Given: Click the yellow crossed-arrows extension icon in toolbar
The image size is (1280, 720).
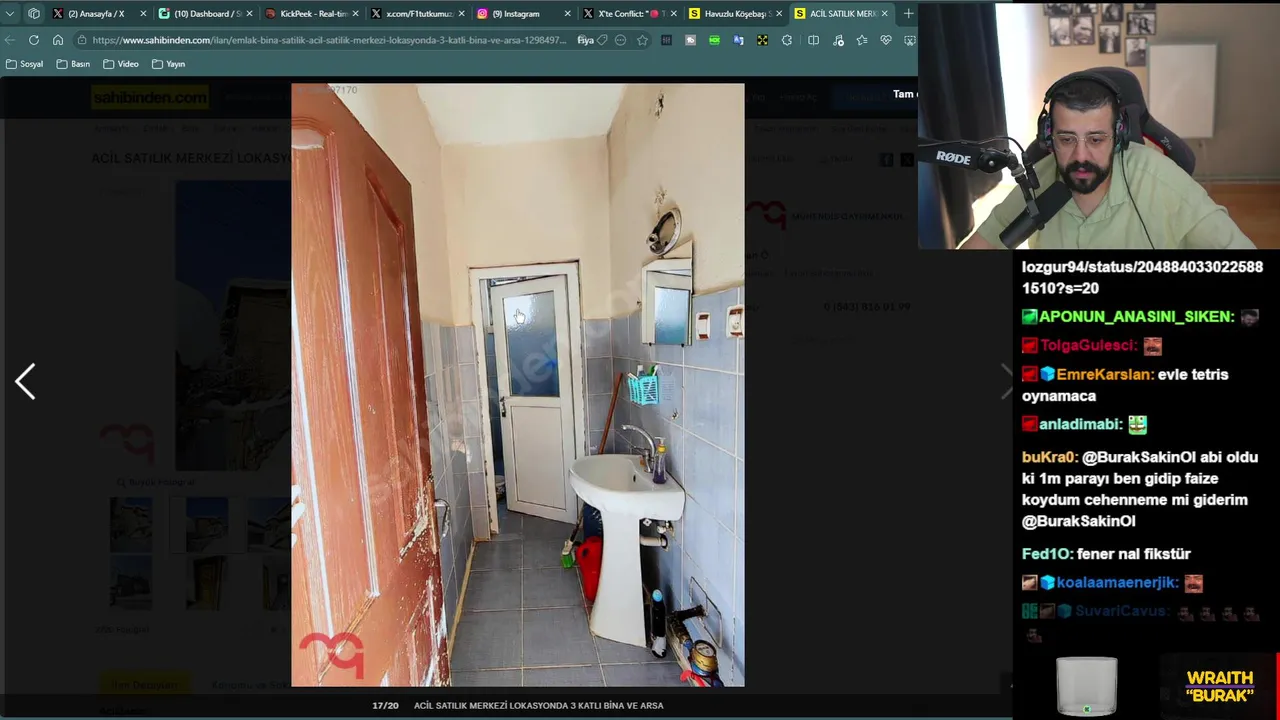Looking at the screenshot, I should point(762,40).
